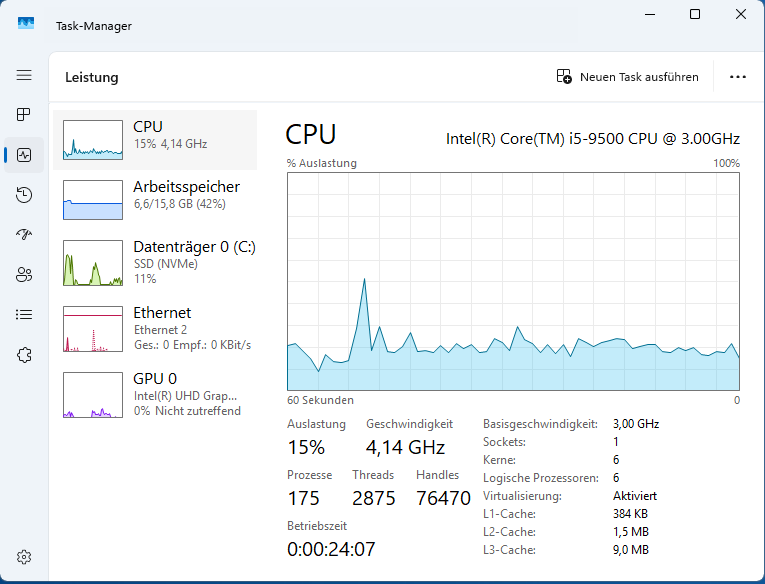Select the Ethernet performance entry
Viewport: 765px width, 584px height.
155,329
